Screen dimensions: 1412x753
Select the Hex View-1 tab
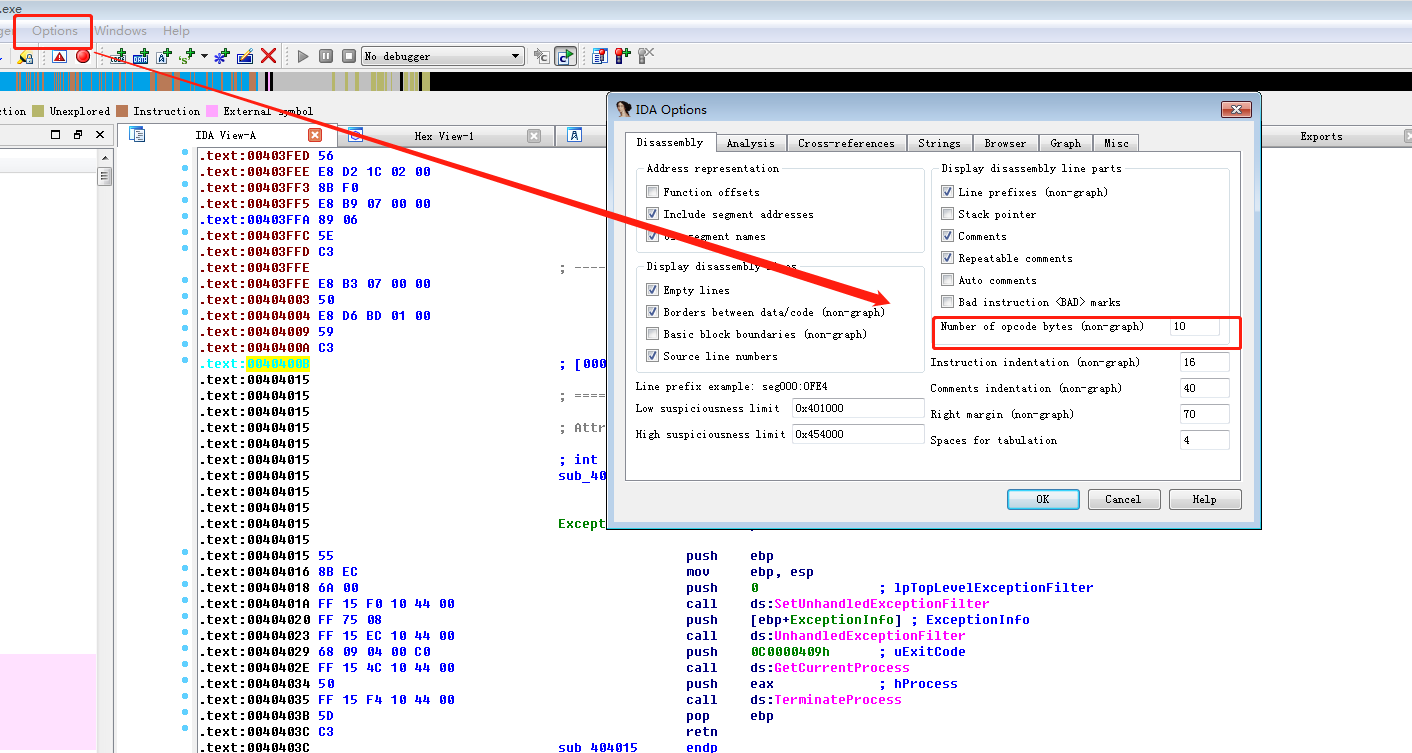(x=444, y=136)
